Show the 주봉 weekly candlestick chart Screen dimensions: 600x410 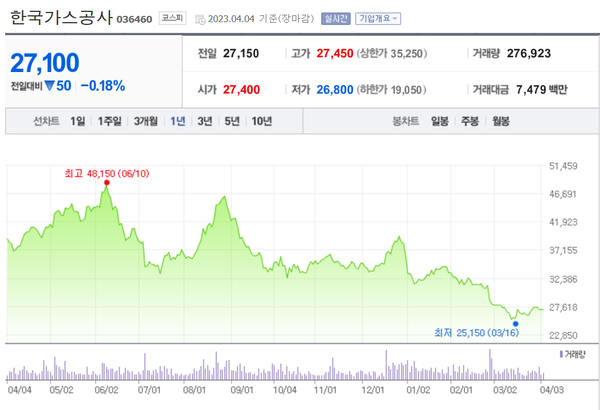(x=469, y=122)
